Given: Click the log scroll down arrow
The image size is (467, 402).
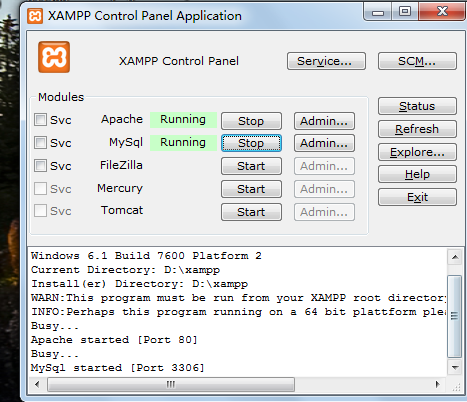Looking at the screenshot, I should 455,368.
